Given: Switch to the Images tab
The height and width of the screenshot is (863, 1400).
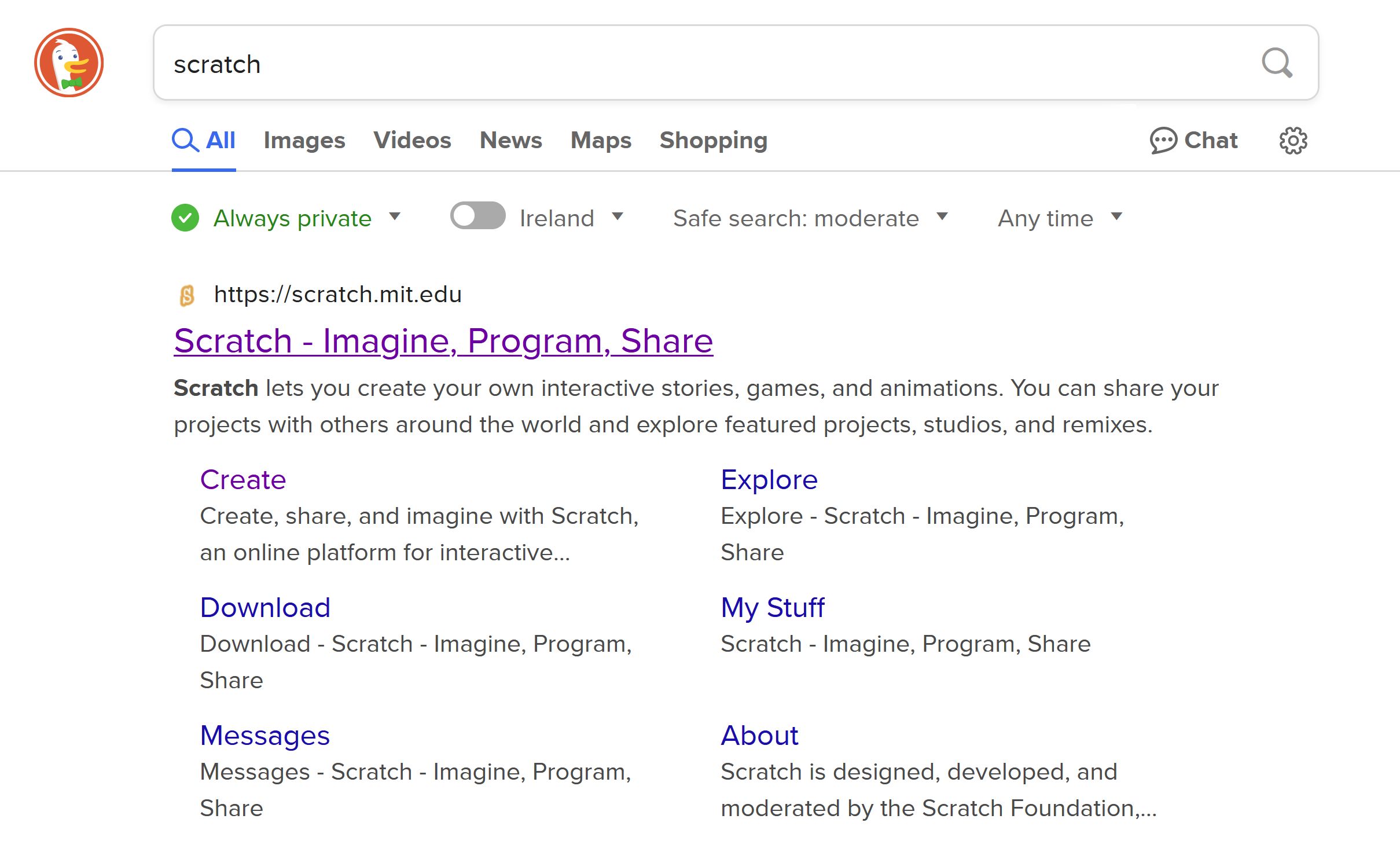Looking at the screenshot, I should click(x=304, y=141).
